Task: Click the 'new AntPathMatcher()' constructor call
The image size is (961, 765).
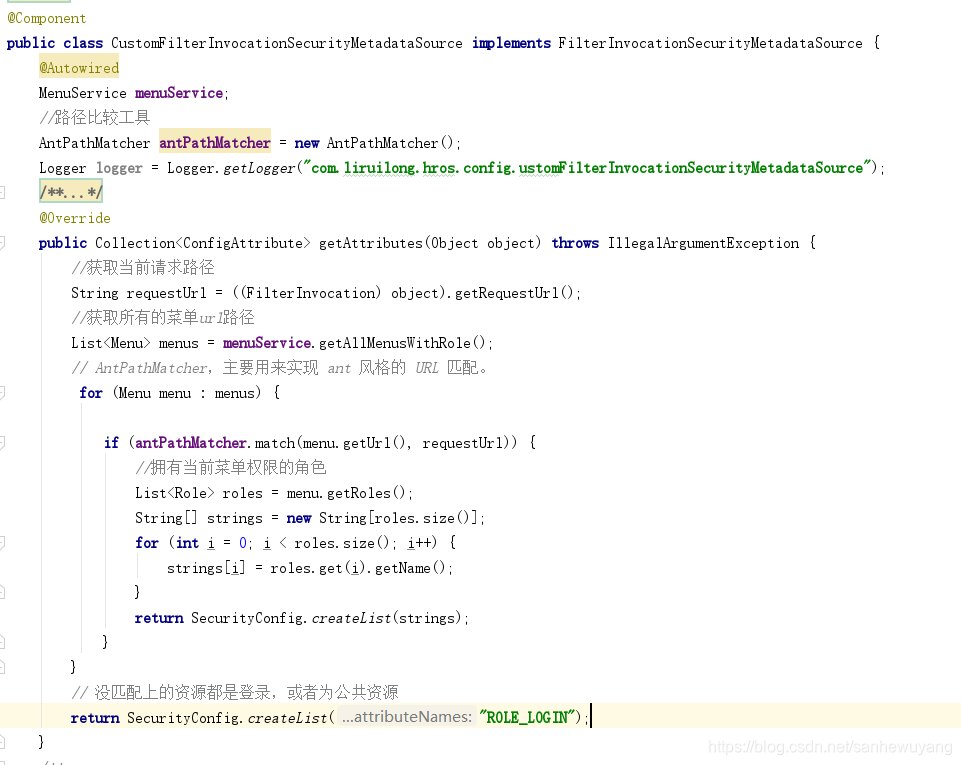Action: click(x=374, y=143)
